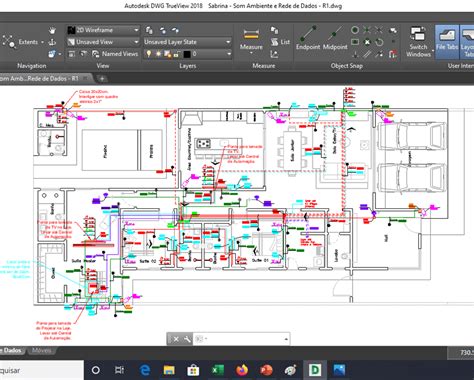The image size is (474, 380).
Task: Open the layer 0 dropdown arrow
Action: [229, 54]
